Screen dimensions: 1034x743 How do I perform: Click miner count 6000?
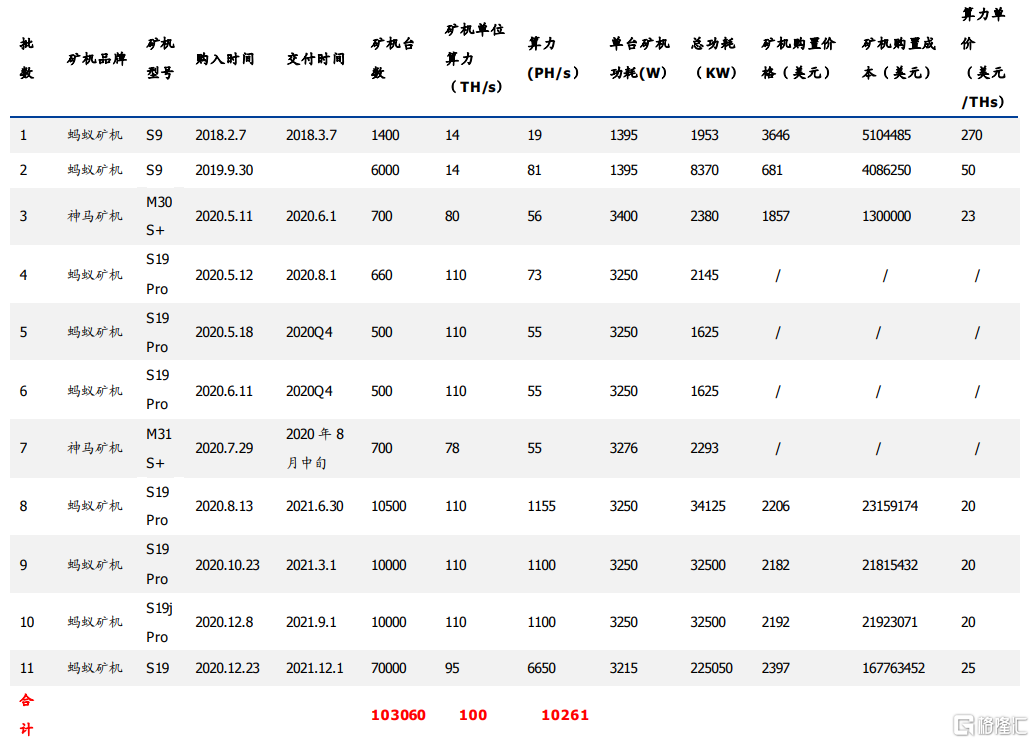click(385, 170)
